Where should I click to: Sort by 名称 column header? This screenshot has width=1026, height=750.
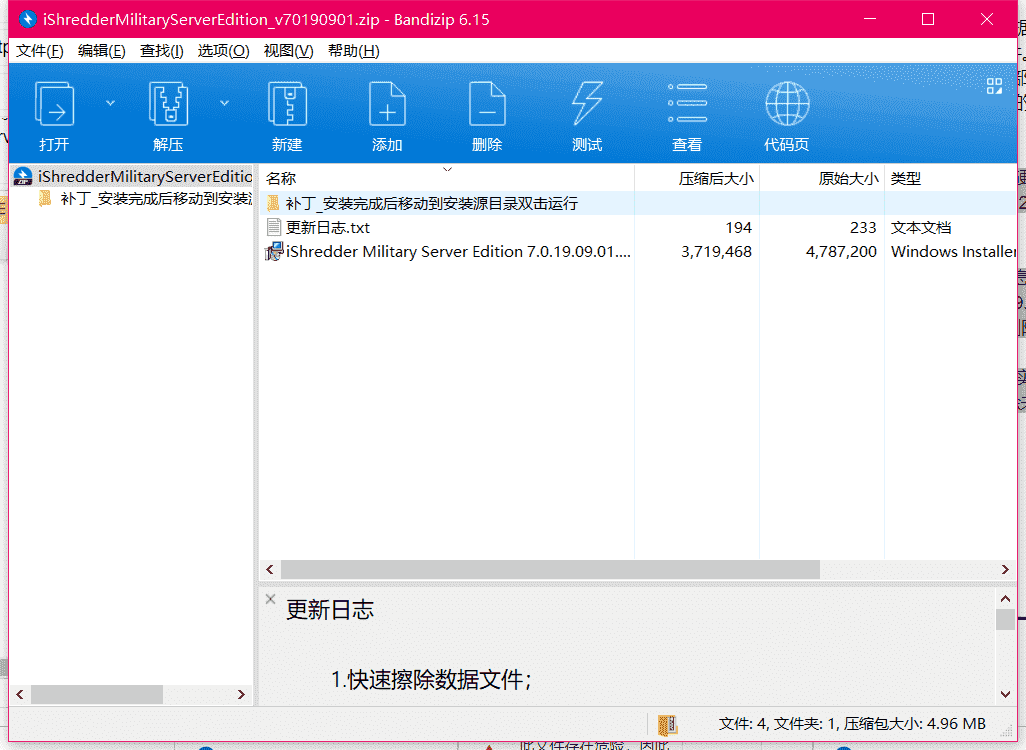pos(447,178)
